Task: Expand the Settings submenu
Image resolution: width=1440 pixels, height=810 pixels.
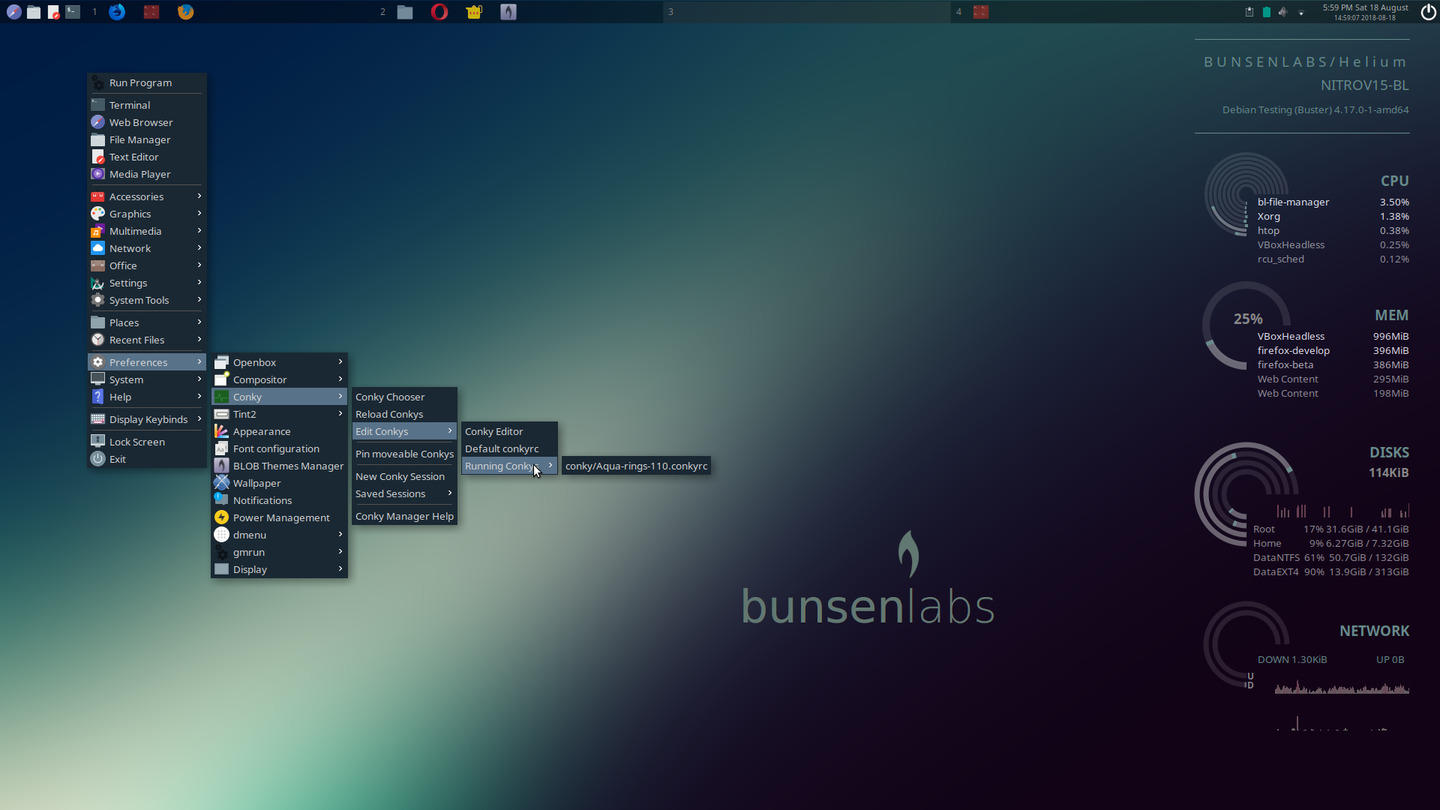Action: (147, 283)
